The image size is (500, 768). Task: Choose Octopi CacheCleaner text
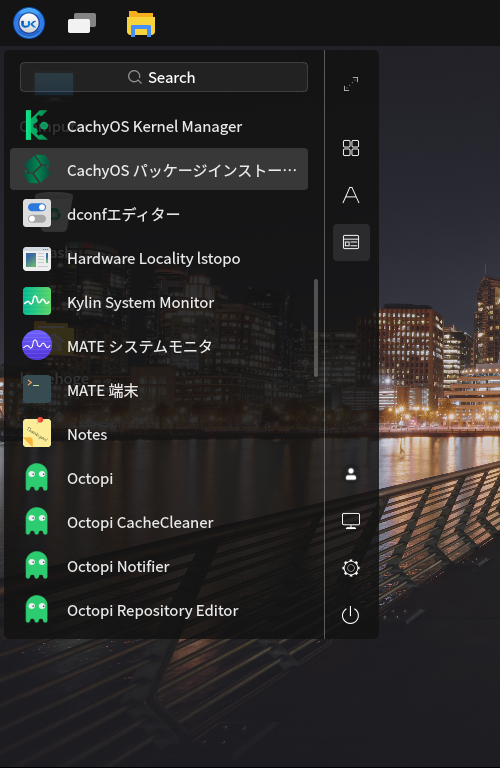coord(140,523)
